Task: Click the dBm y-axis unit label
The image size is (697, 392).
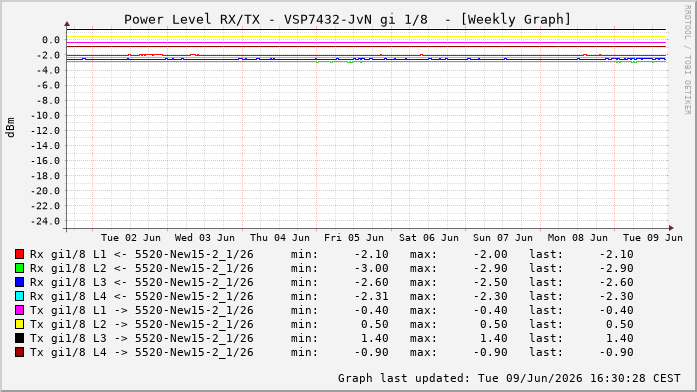Action: (x=10, y=128)
